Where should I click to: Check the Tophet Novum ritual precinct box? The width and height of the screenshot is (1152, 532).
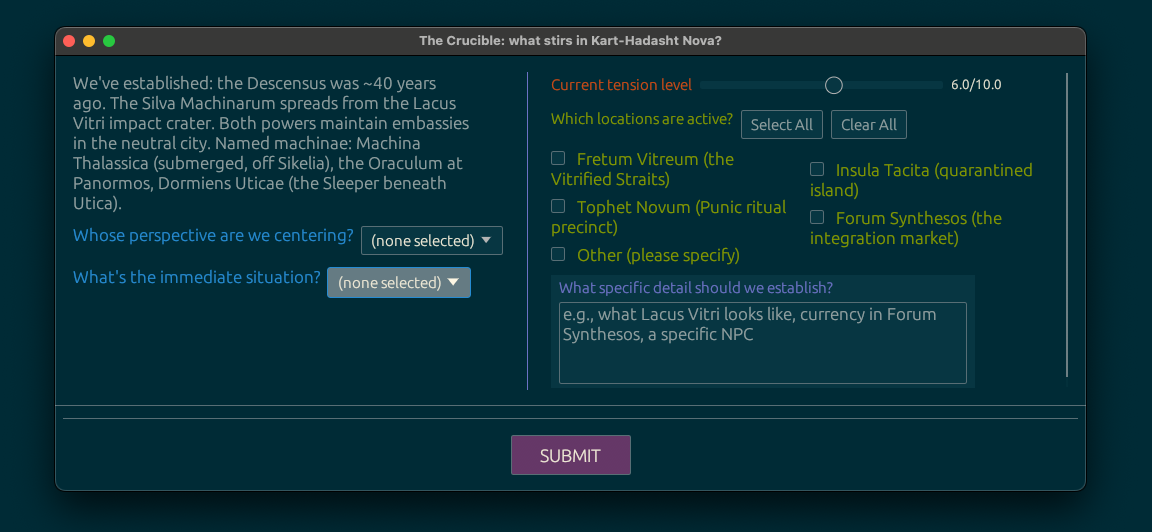coord(558,206)
